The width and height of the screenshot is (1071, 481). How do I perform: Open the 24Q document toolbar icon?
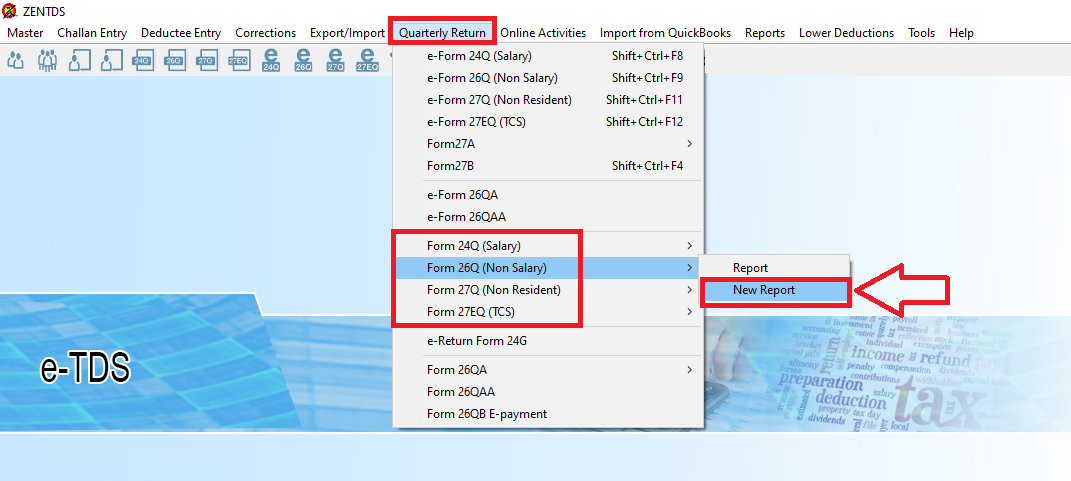pyautogui.click(x=143, y=60)
